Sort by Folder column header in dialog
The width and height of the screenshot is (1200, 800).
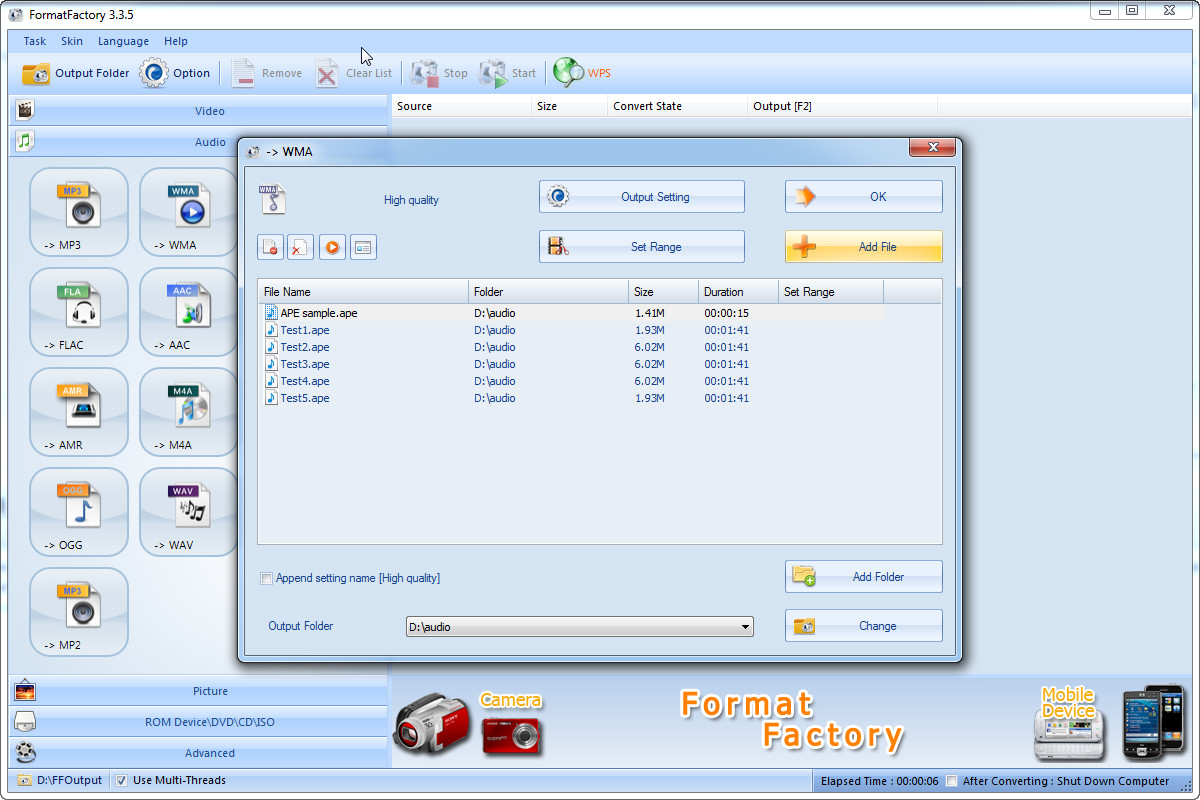tap(549, 292)
